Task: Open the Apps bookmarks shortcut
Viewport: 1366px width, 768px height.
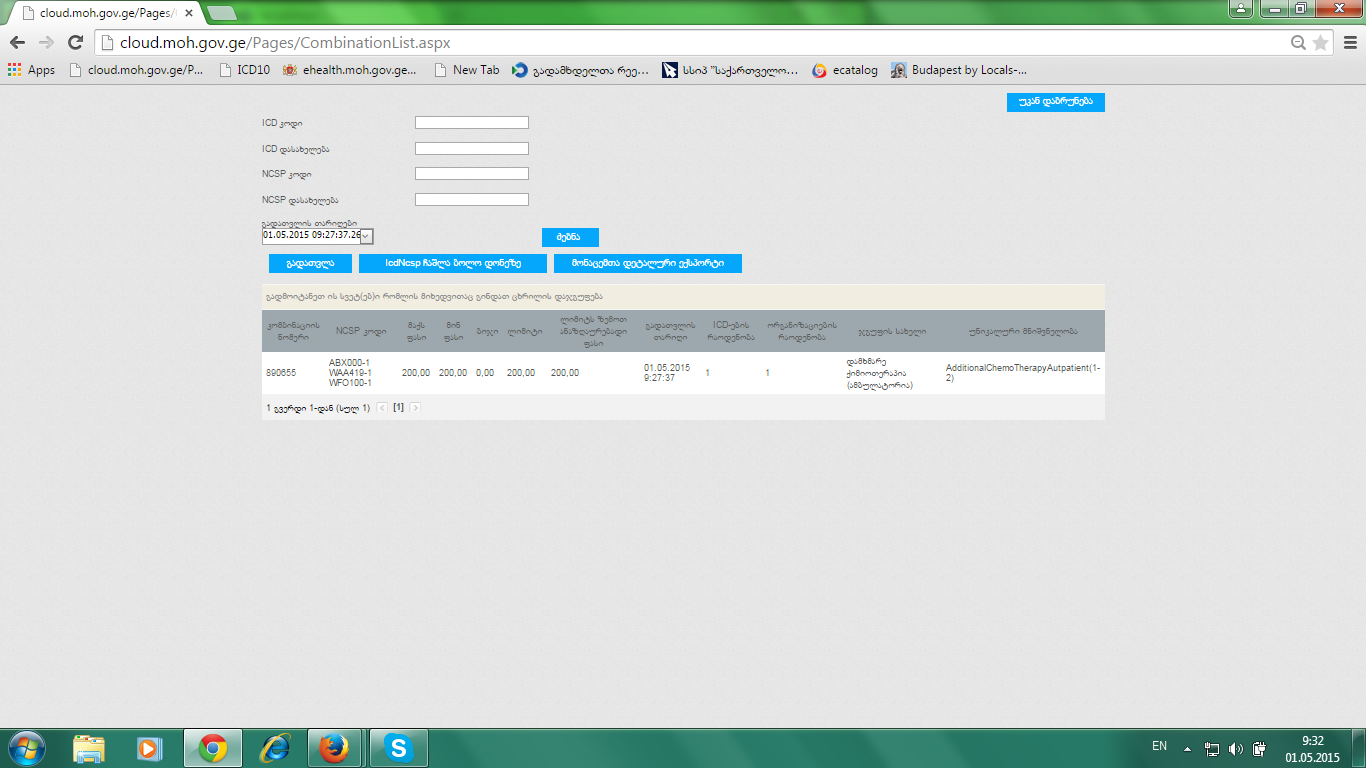Action: tap(31, 70)
